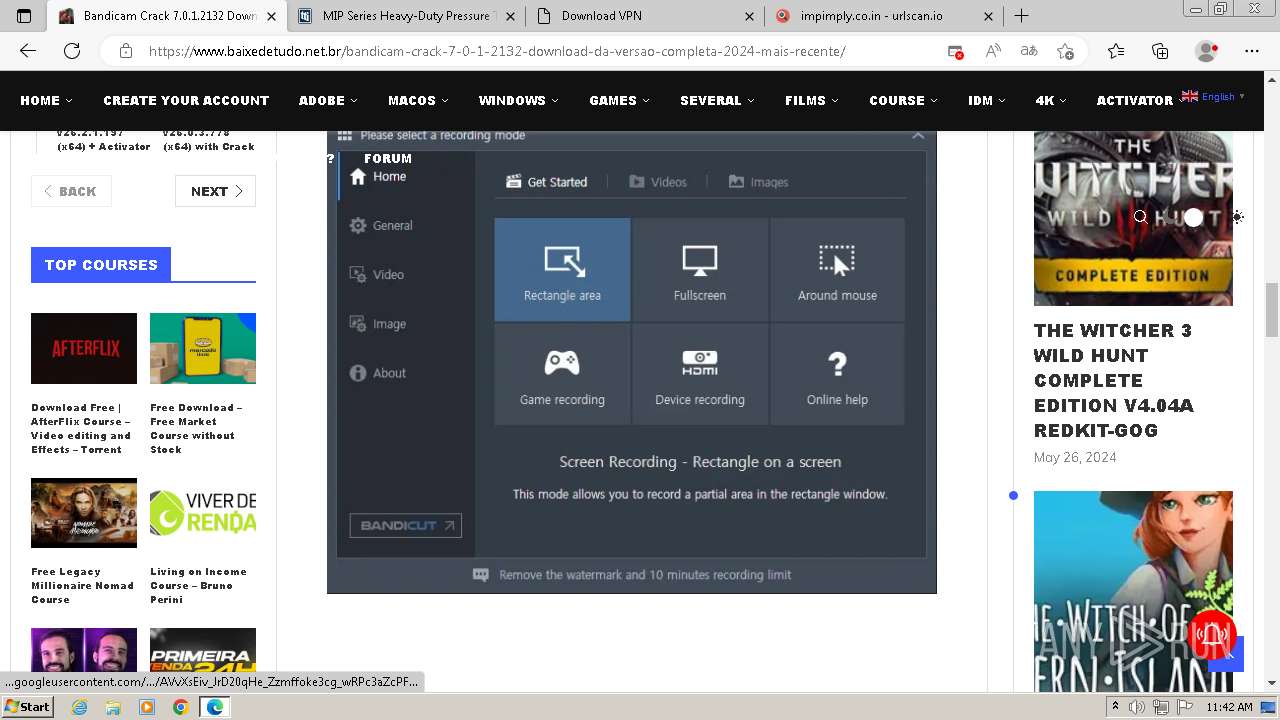
Task: Switch to impimply.co.in urlscan.io tab
Action: (x=884, y=16)
